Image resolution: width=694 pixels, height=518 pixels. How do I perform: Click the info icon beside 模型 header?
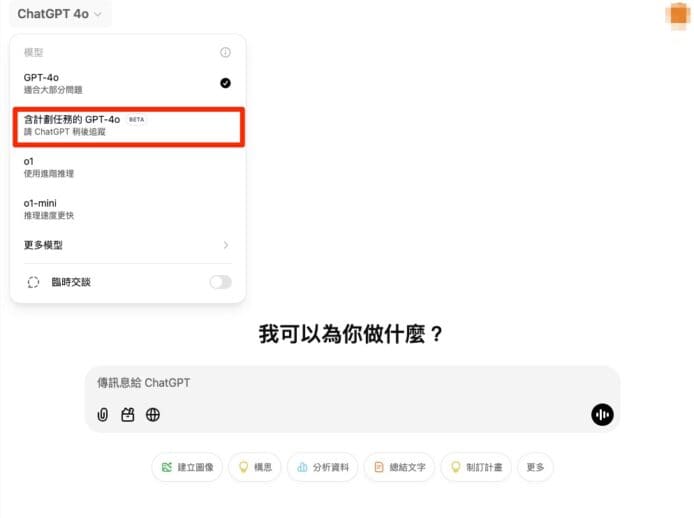[225, 52]
